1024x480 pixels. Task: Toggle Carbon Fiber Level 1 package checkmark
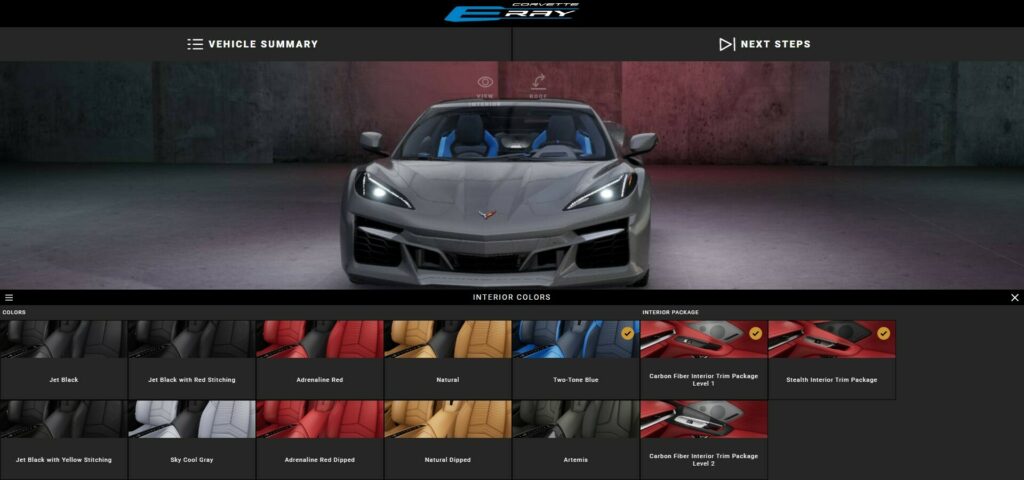point(755,333)
